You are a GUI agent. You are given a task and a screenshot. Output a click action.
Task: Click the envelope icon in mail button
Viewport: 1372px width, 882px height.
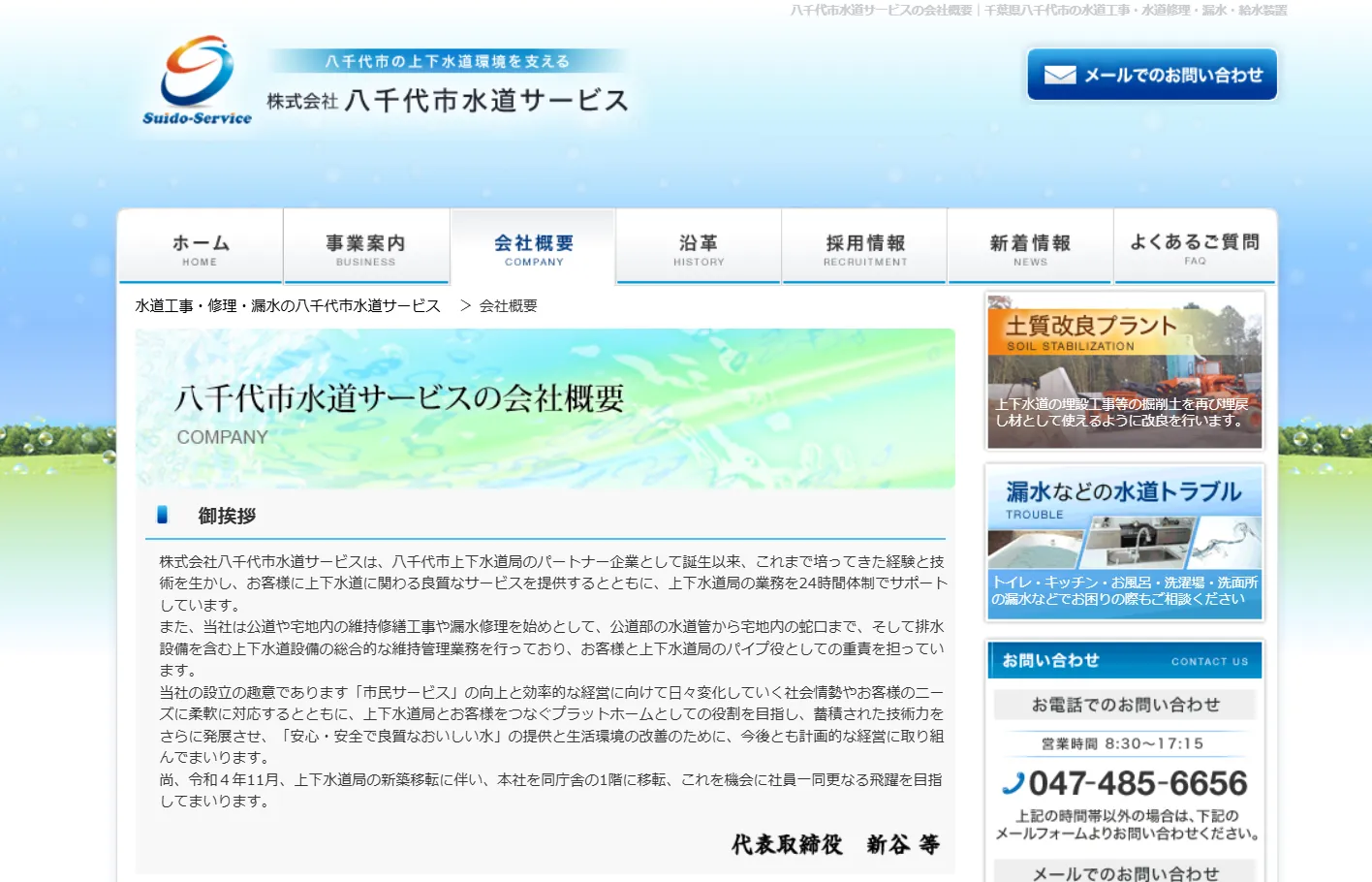[1059, 76]
